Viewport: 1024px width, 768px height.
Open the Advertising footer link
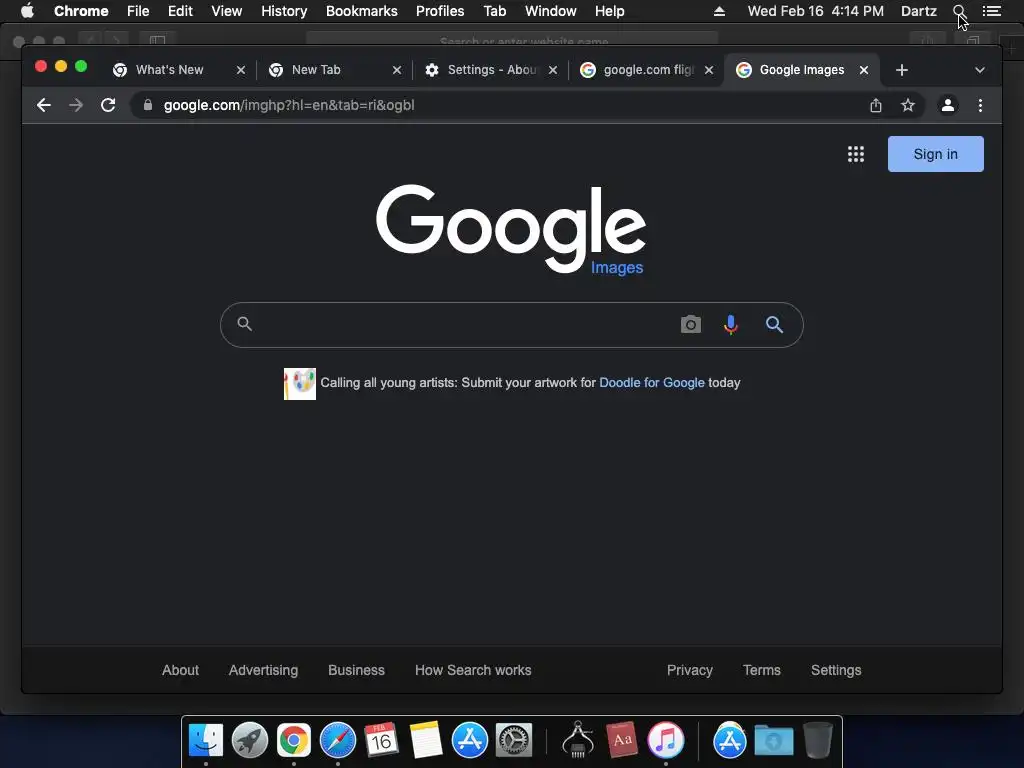263,670
